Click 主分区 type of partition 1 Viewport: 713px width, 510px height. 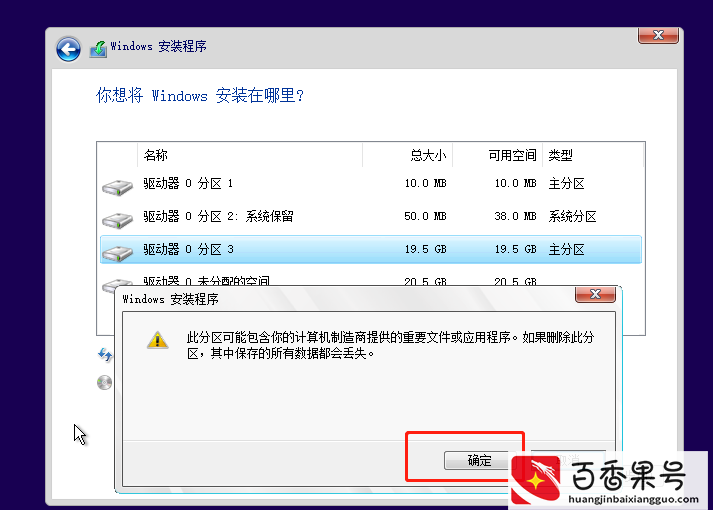(566, 184)
